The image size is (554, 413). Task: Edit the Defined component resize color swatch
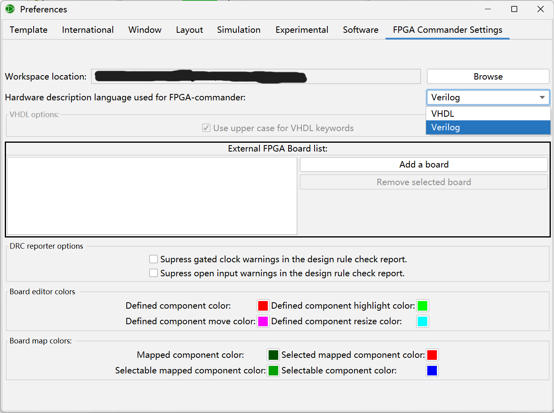pyautogui.click(x=422, y=321)
